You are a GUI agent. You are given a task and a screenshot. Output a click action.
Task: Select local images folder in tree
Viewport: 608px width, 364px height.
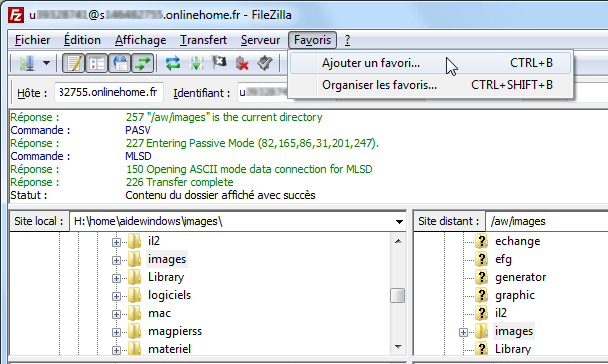(167, 259)
